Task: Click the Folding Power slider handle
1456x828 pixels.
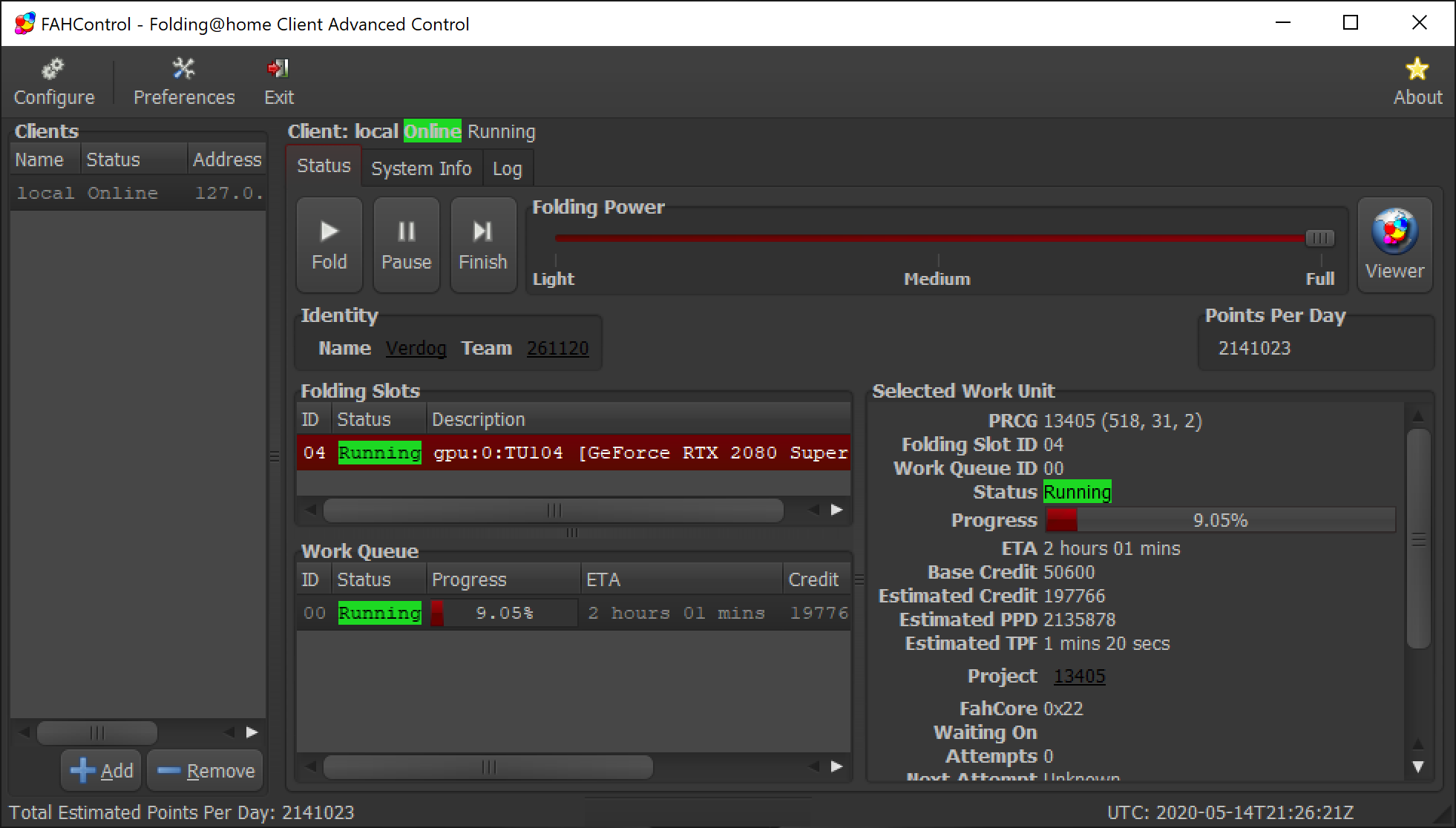Action: tap(1319, 238)
